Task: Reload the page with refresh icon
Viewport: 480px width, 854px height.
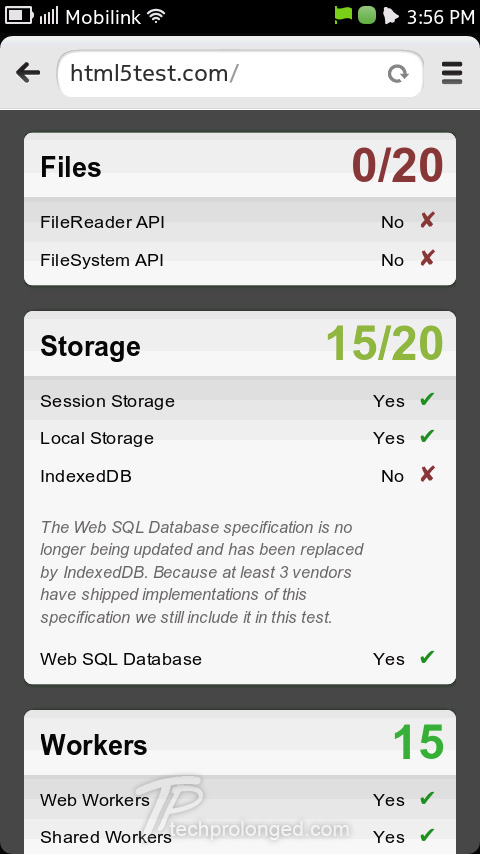Action: click(398, 73)
